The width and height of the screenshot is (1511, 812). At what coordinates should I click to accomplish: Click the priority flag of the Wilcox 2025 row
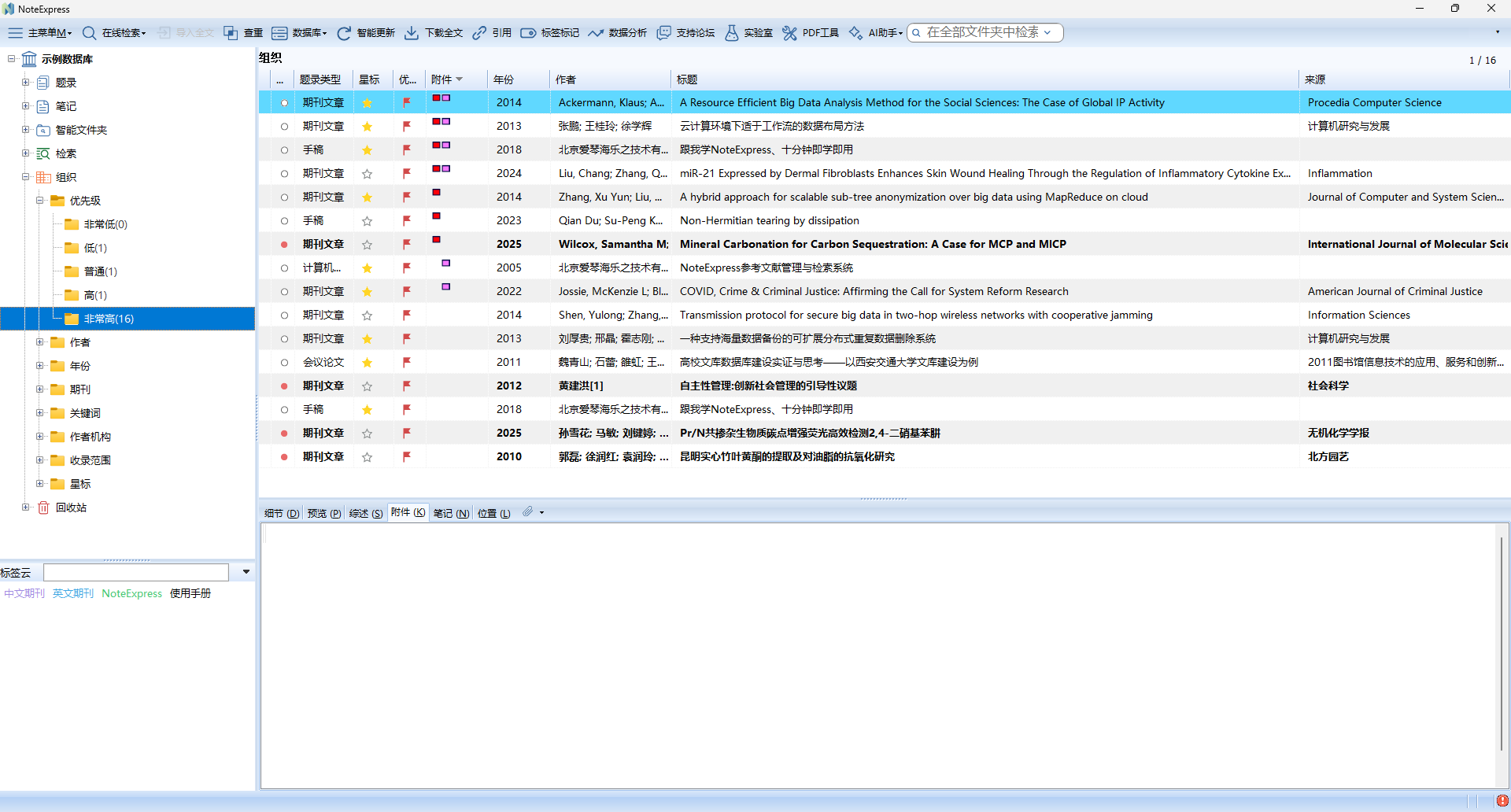pos(407,244)
